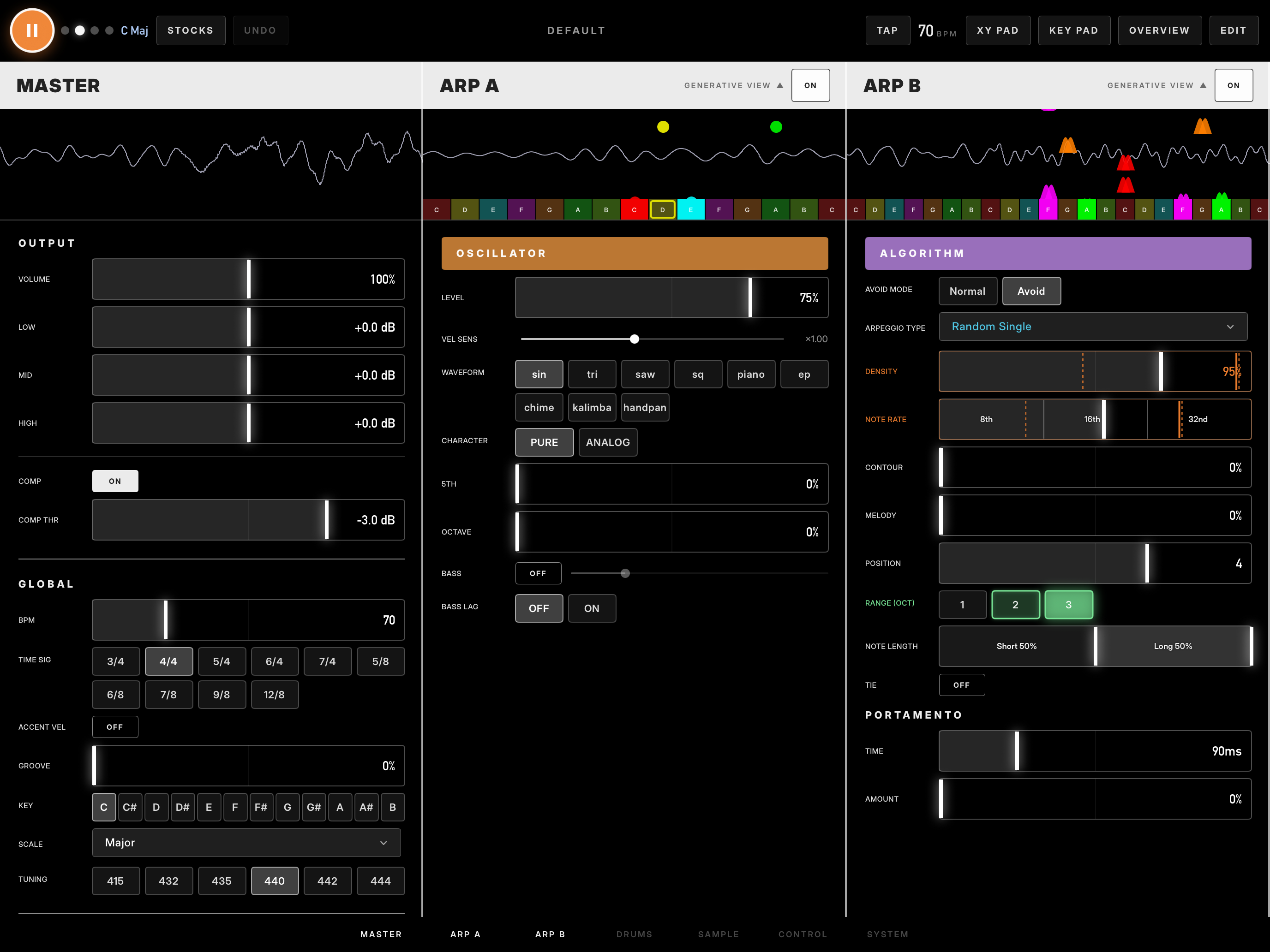
Task: Set Bass Lag to ON
Action: pyautogui.click(x=592, y=608)
